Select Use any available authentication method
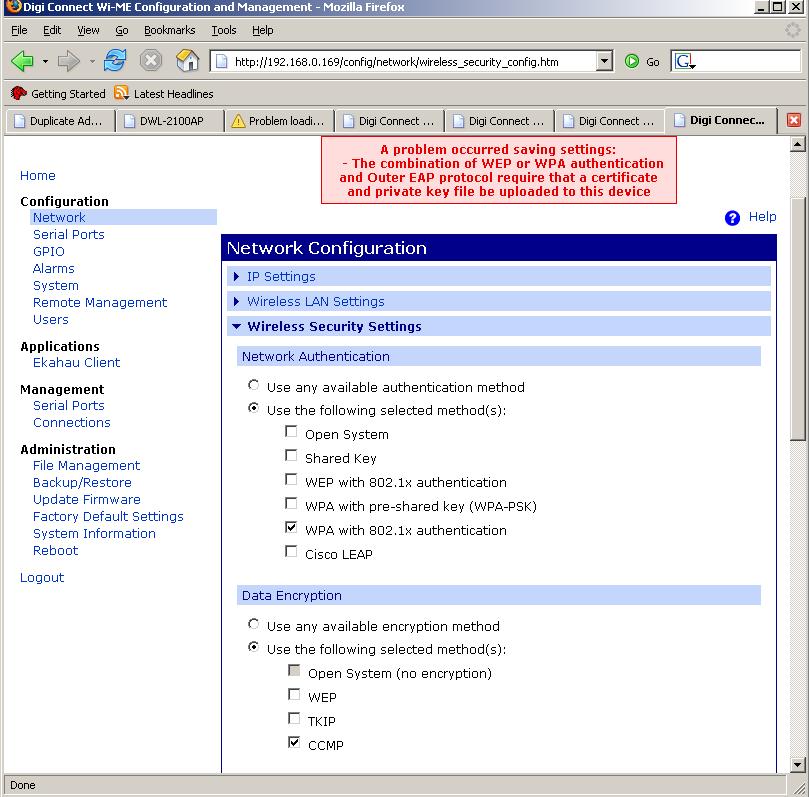Image resolution: width=809 pixels, height=797 pixels. pyautogui.click(x=254, y=385)
